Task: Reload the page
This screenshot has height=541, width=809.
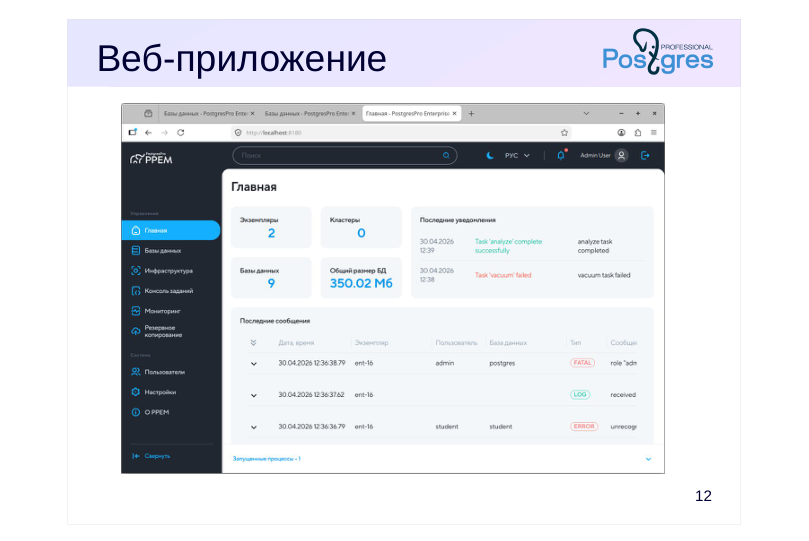Action: pos(181,133)
